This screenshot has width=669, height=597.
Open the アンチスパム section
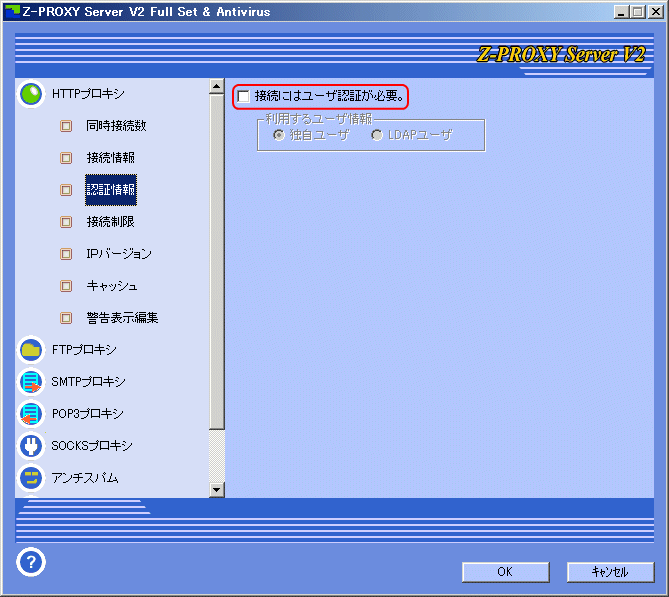point(85,478)
